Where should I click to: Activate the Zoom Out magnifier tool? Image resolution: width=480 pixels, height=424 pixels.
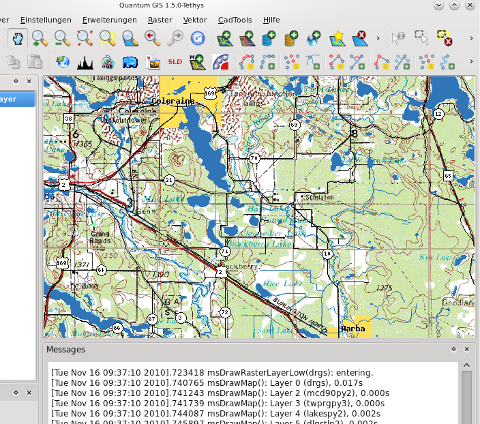pyautogui.click(x=62, y=39)
